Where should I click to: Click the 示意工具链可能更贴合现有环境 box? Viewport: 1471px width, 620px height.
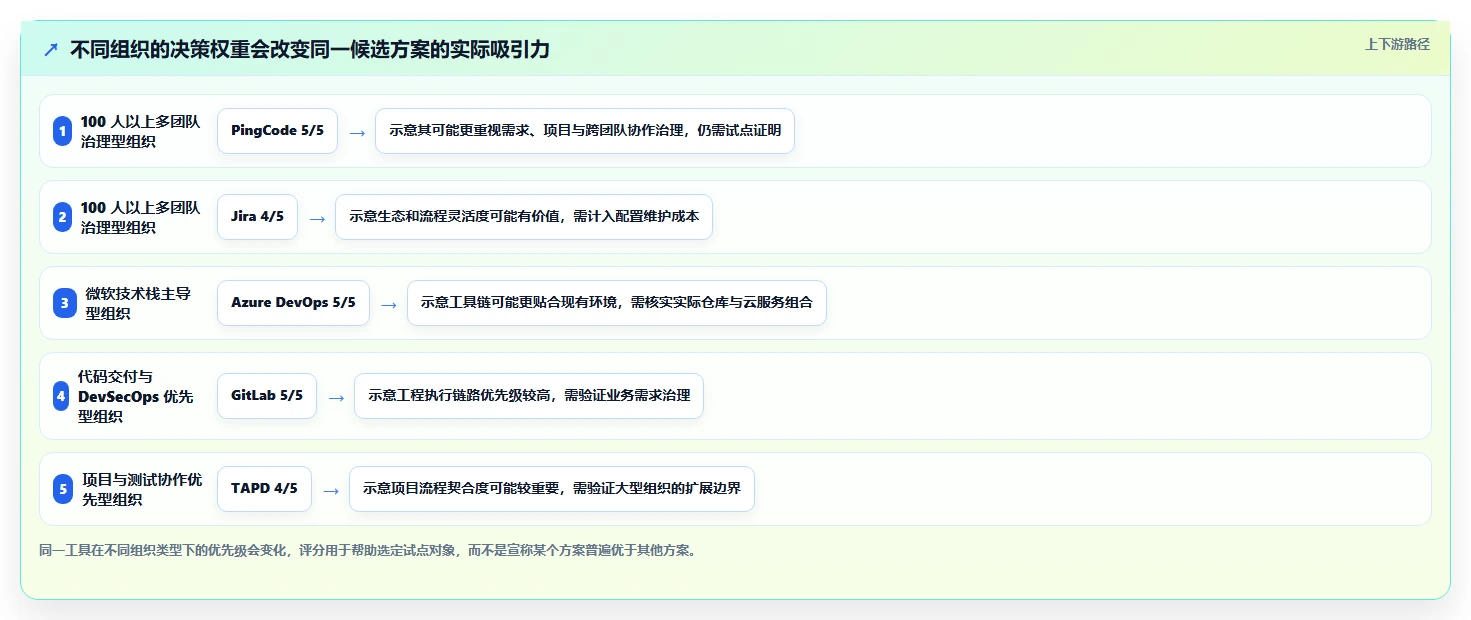coord(617,303)
